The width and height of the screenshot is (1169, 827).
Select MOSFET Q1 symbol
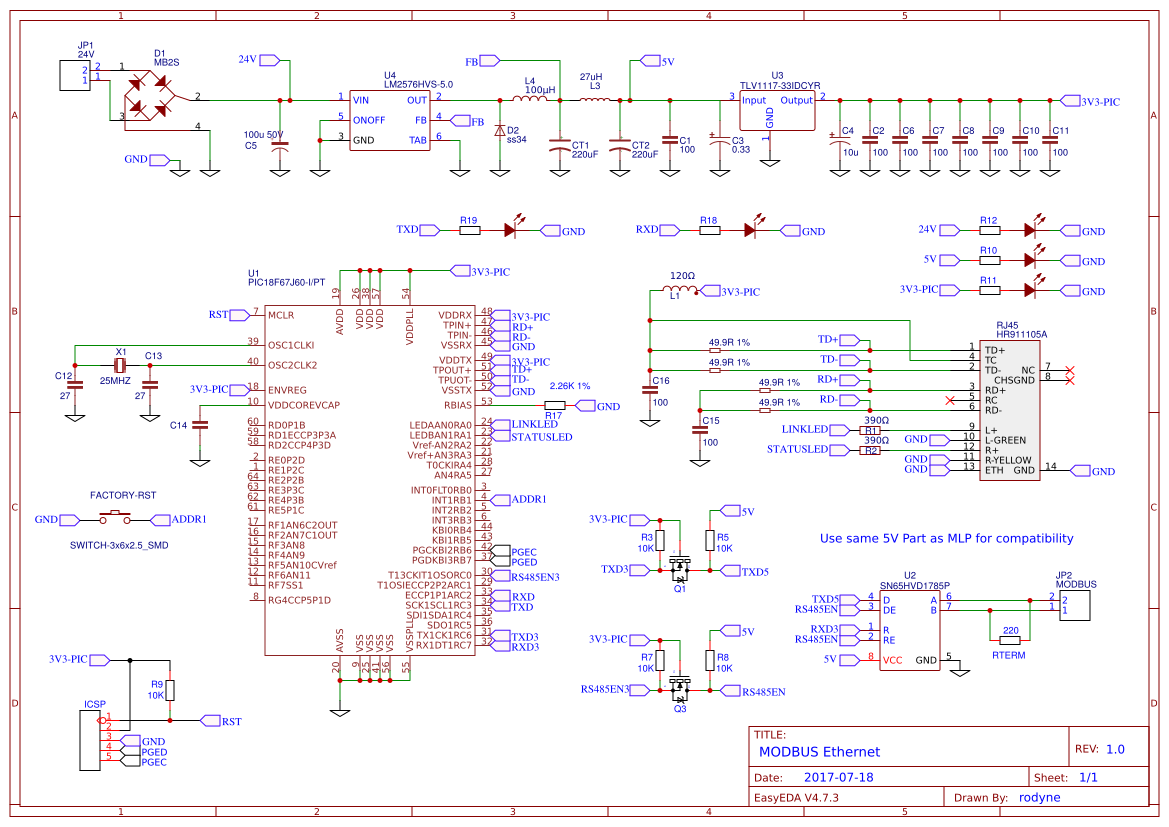[681, 567]
